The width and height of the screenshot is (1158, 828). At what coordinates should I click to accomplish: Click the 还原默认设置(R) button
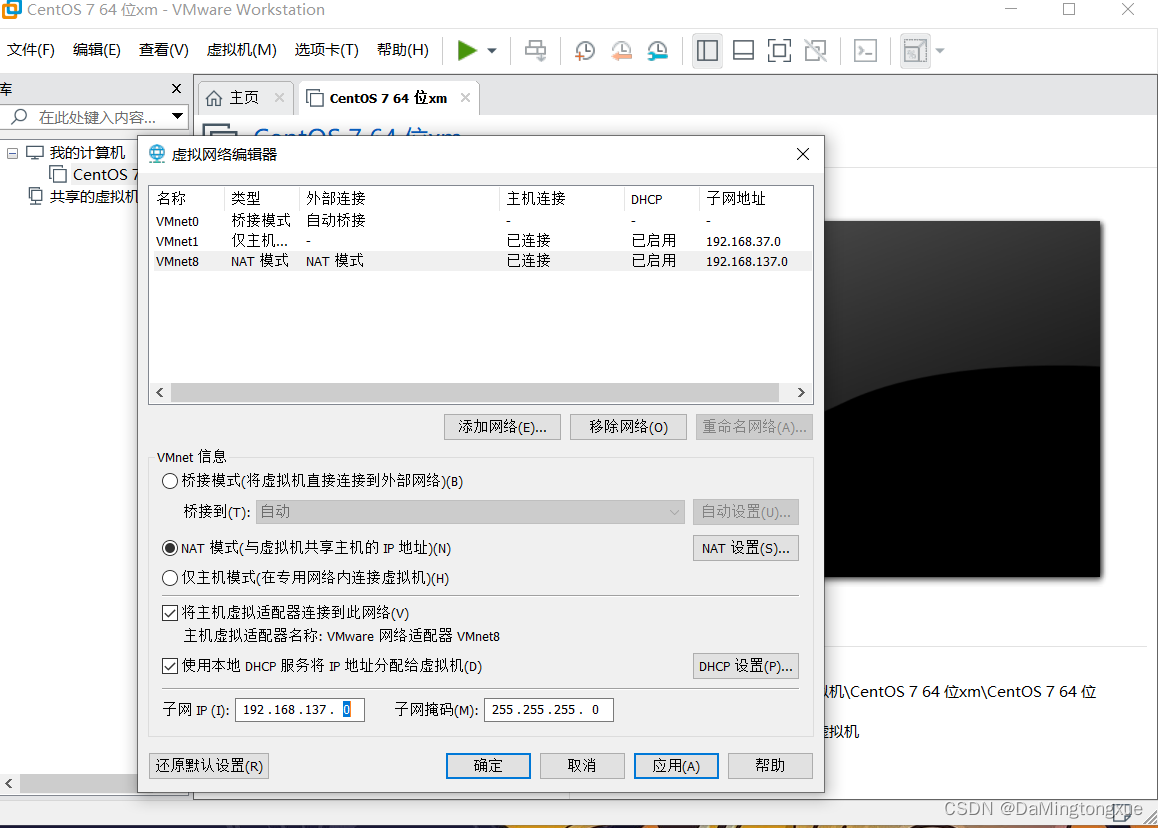(209, 766)
